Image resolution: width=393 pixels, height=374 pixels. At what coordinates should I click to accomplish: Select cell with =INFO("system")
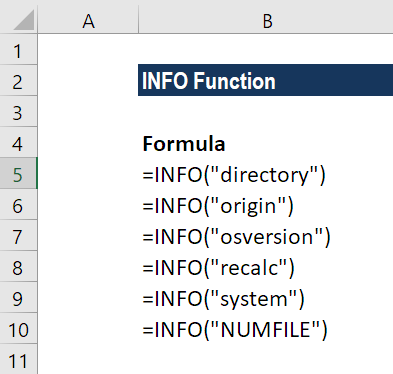tap(266, 297)
